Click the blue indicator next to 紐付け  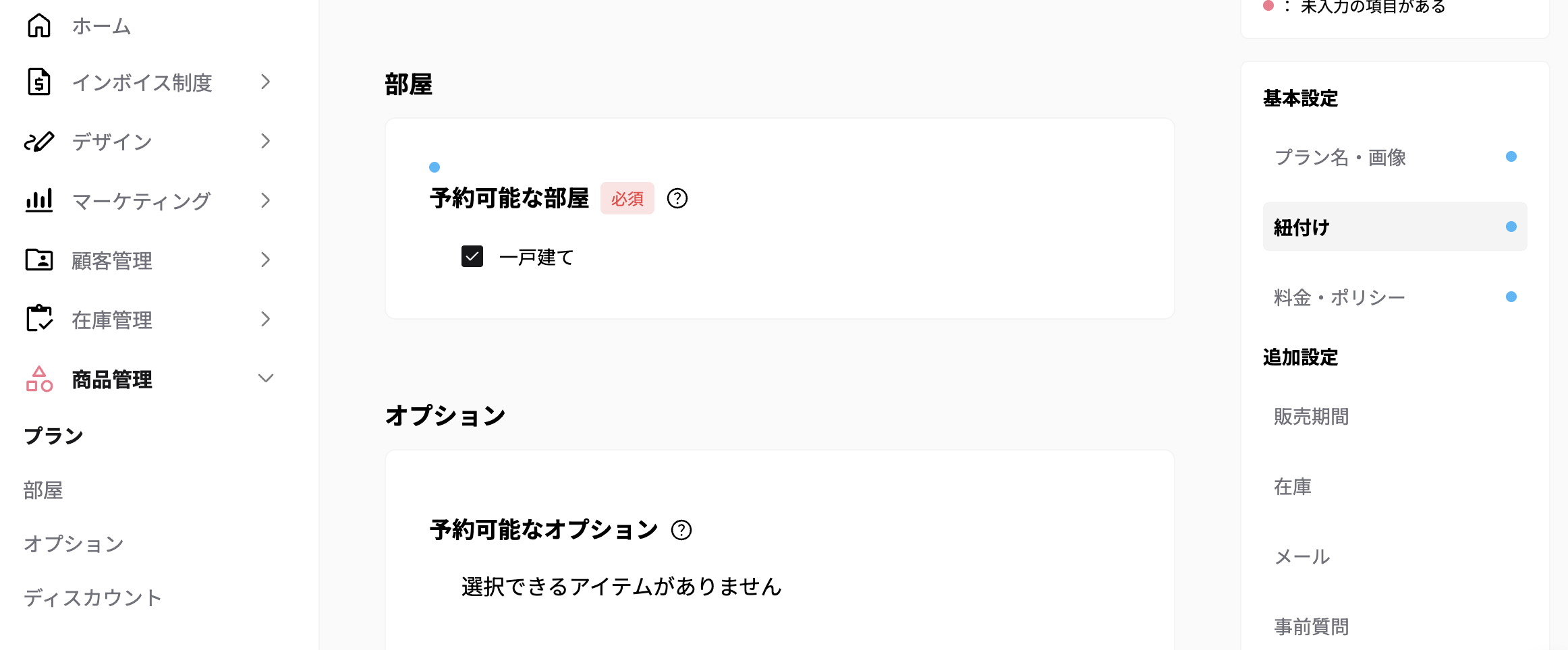coord(1511,227)
